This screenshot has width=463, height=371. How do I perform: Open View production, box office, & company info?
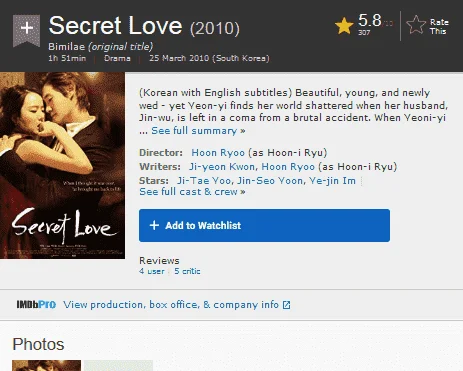point(171,305)
